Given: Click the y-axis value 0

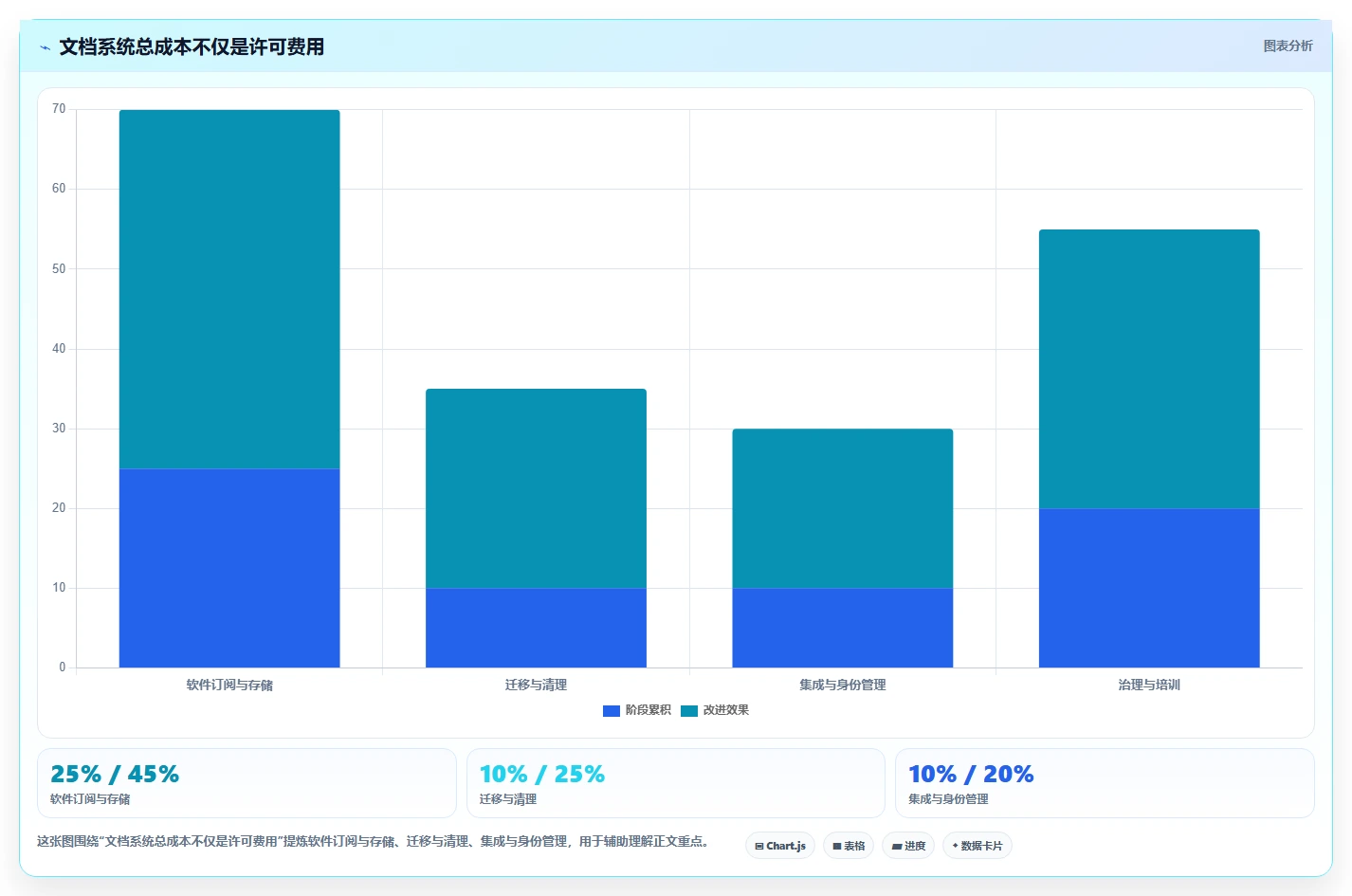Looking at the screenshot, I should pos(63,667).
